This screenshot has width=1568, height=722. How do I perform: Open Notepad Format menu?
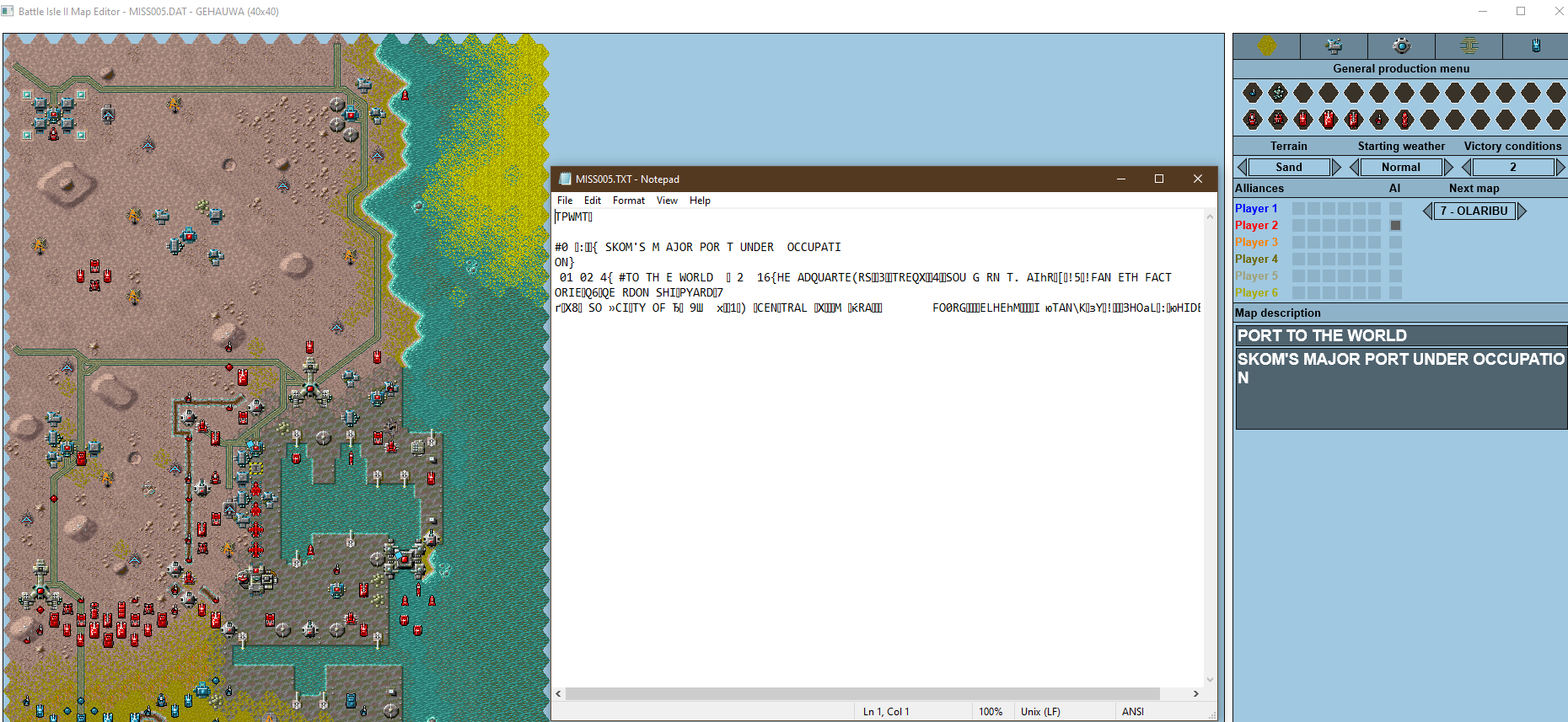click(629, 201)
